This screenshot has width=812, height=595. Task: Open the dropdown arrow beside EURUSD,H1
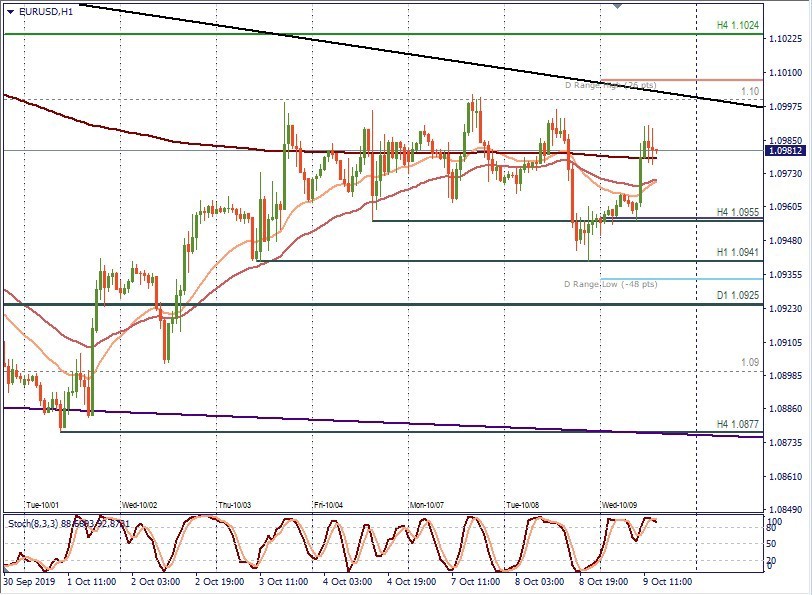(x=11, y=11)
